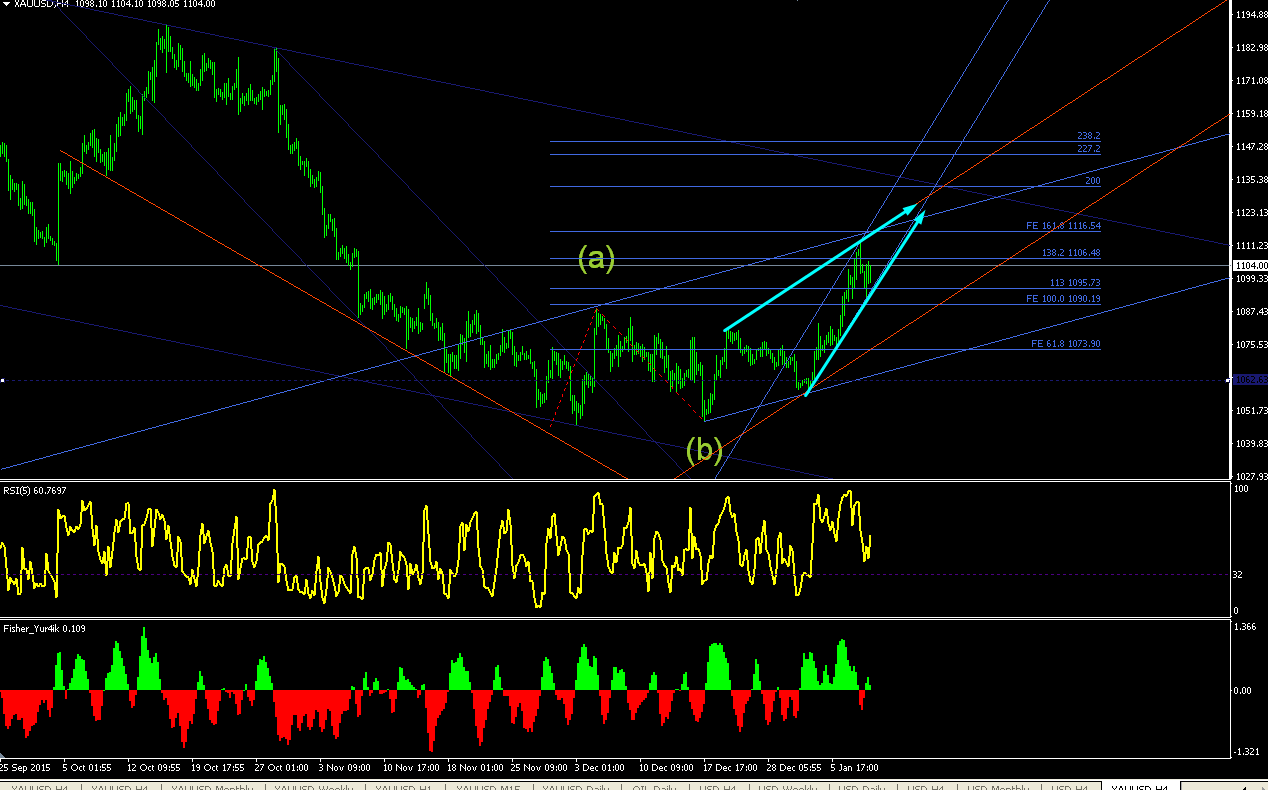1268x790 pixels.
Task: Switch to the XAUUSD,Weekly chart tab
Action: [x=314, y=787]
